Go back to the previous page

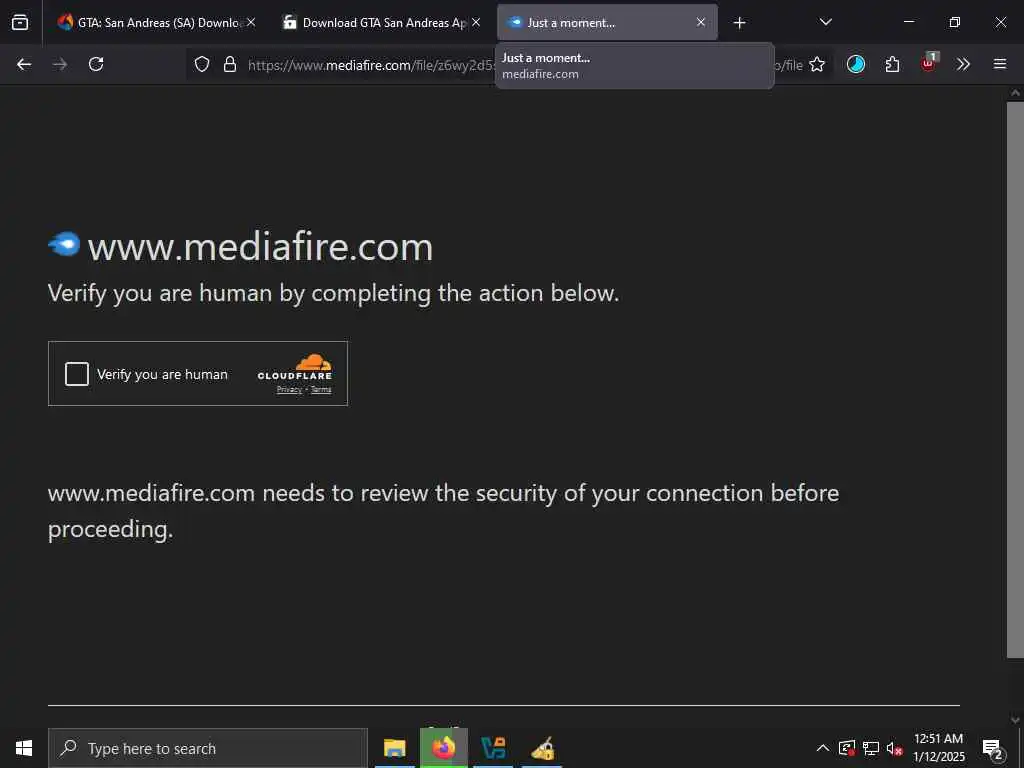[24, 64]
